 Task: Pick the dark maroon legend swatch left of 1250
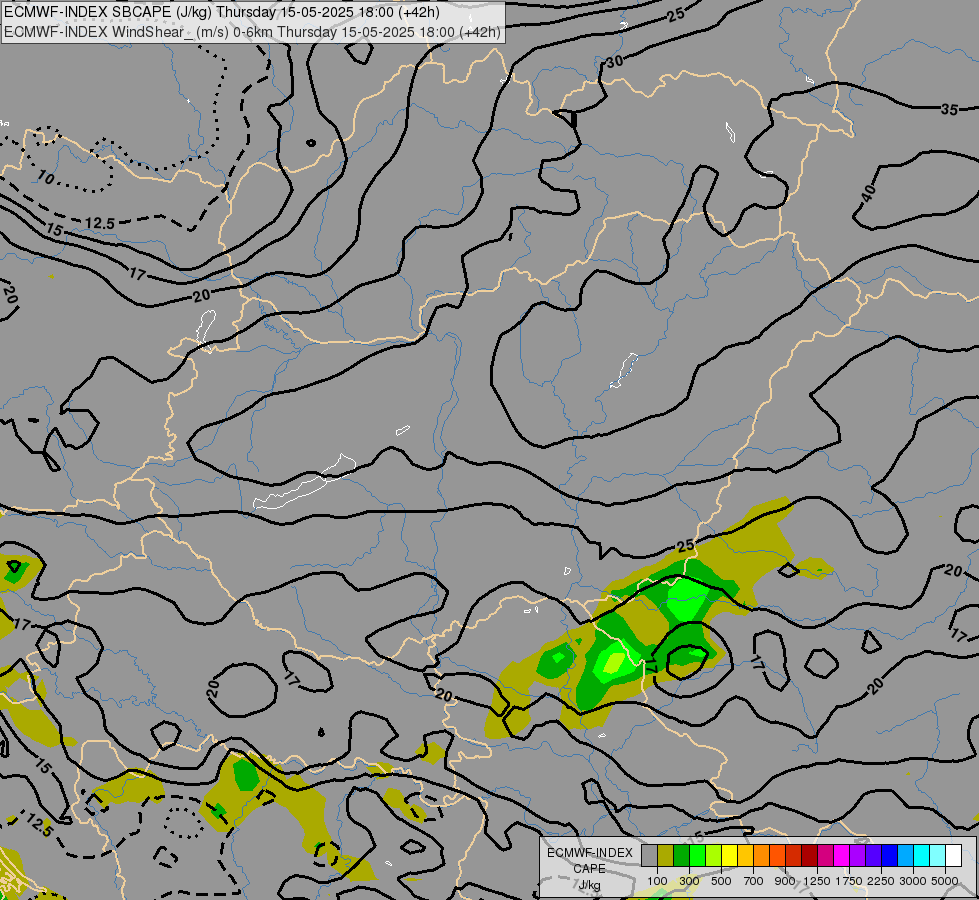pos(809,856)
